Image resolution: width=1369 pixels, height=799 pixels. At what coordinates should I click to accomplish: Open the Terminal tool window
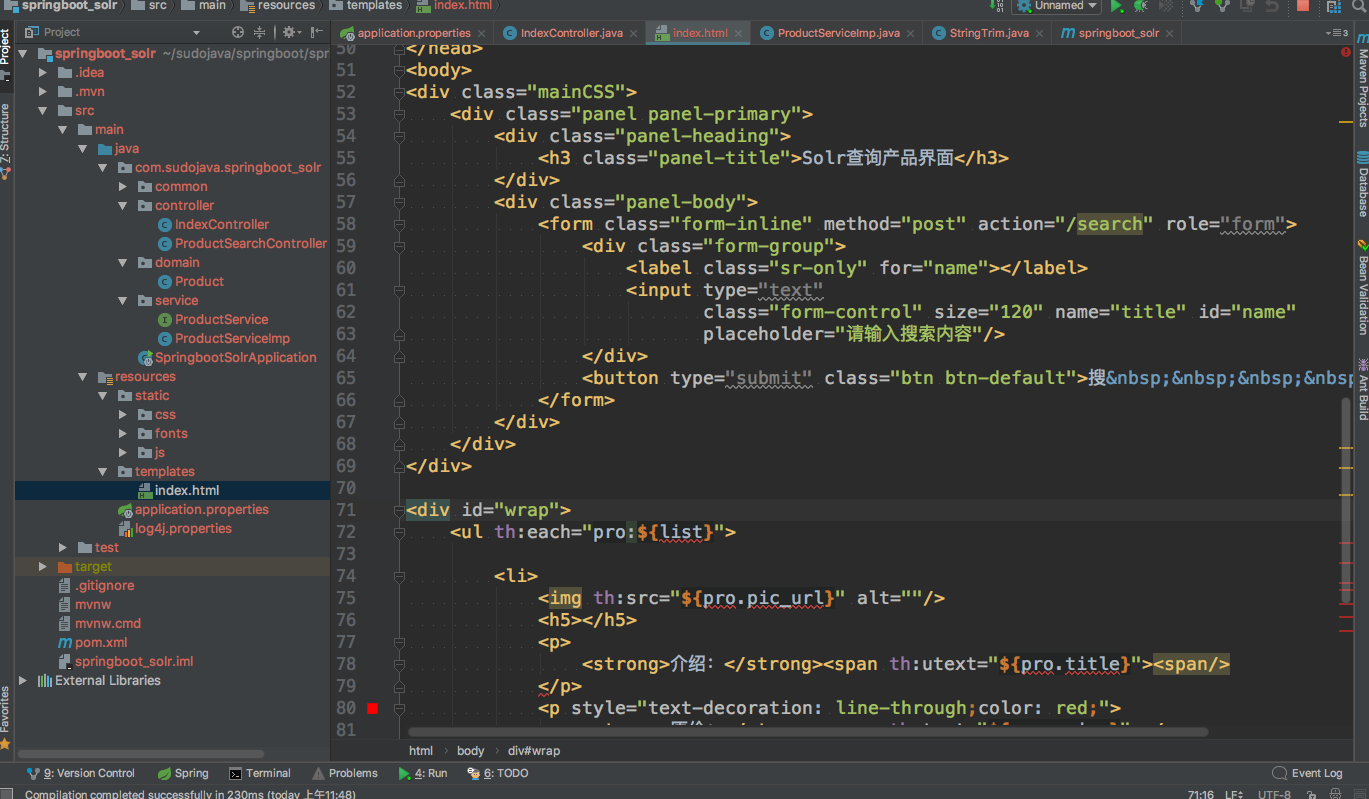pyautogui.click(x=260, y=773)
